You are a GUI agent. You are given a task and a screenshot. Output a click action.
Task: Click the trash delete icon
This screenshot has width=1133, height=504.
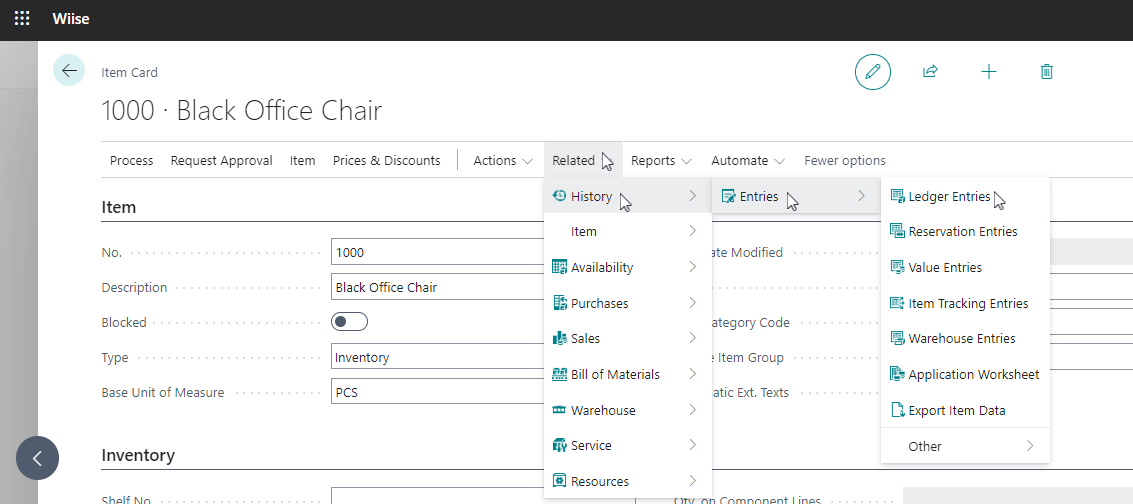click(x=1046, y=72)
